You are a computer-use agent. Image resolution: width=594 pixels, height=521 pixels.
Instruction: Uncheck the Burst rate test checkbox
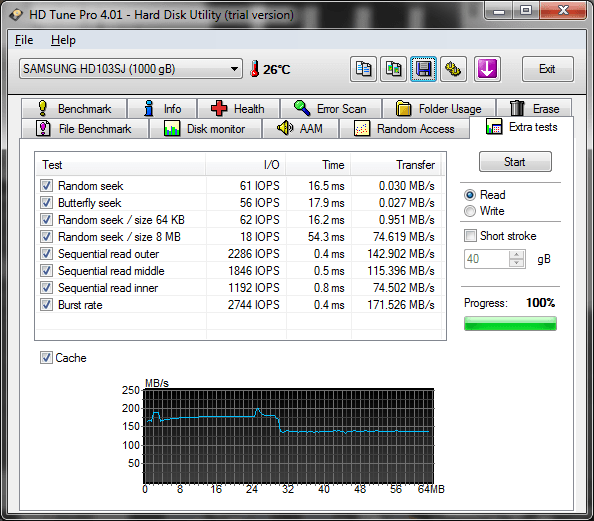(x=47, y=305)
